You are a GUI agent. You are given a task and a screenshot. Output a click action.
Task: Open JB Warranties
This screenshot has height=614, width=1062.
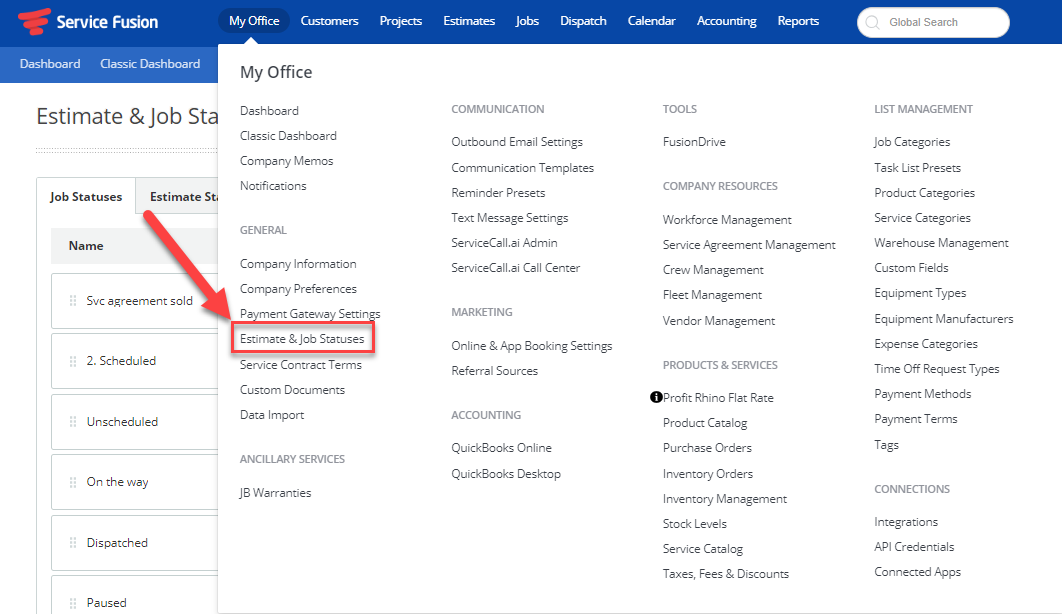coord(275,493)
